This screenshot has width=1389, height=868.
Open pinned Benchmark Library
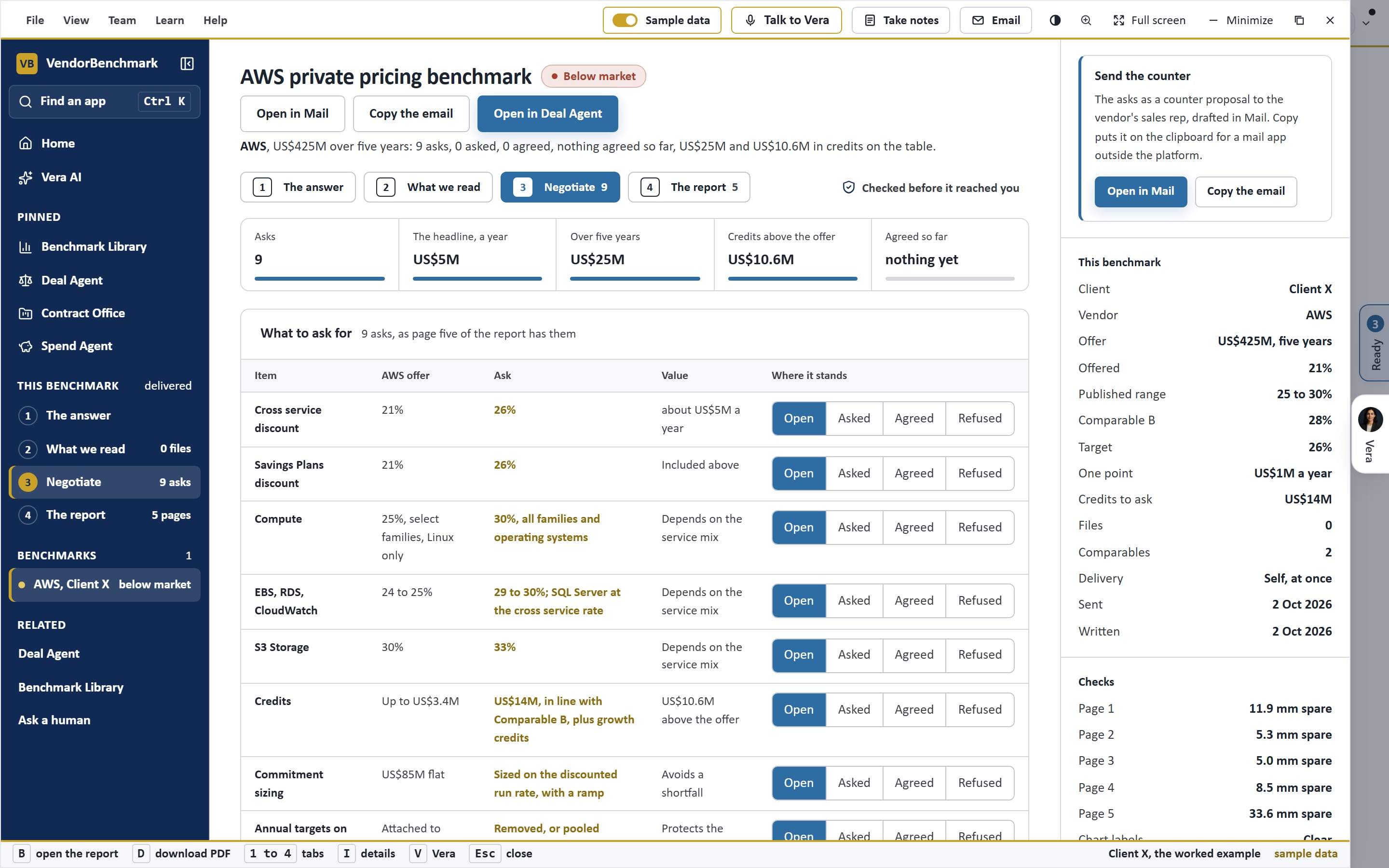click(105, 246)
